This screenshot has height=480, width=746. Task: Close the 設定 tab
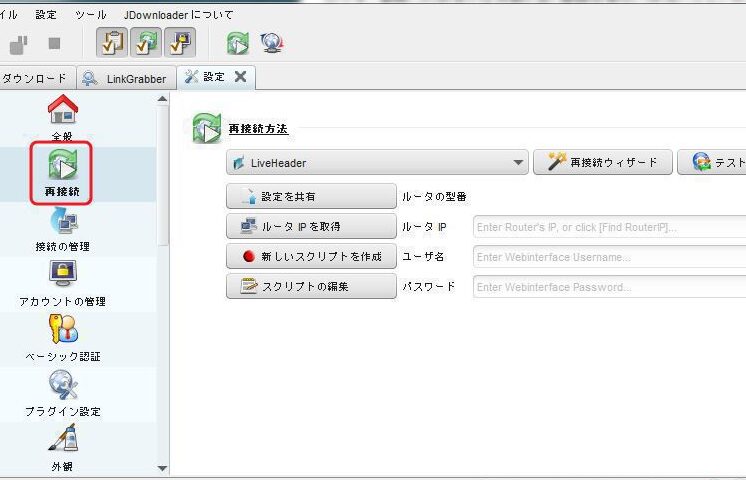click(240, 77)
